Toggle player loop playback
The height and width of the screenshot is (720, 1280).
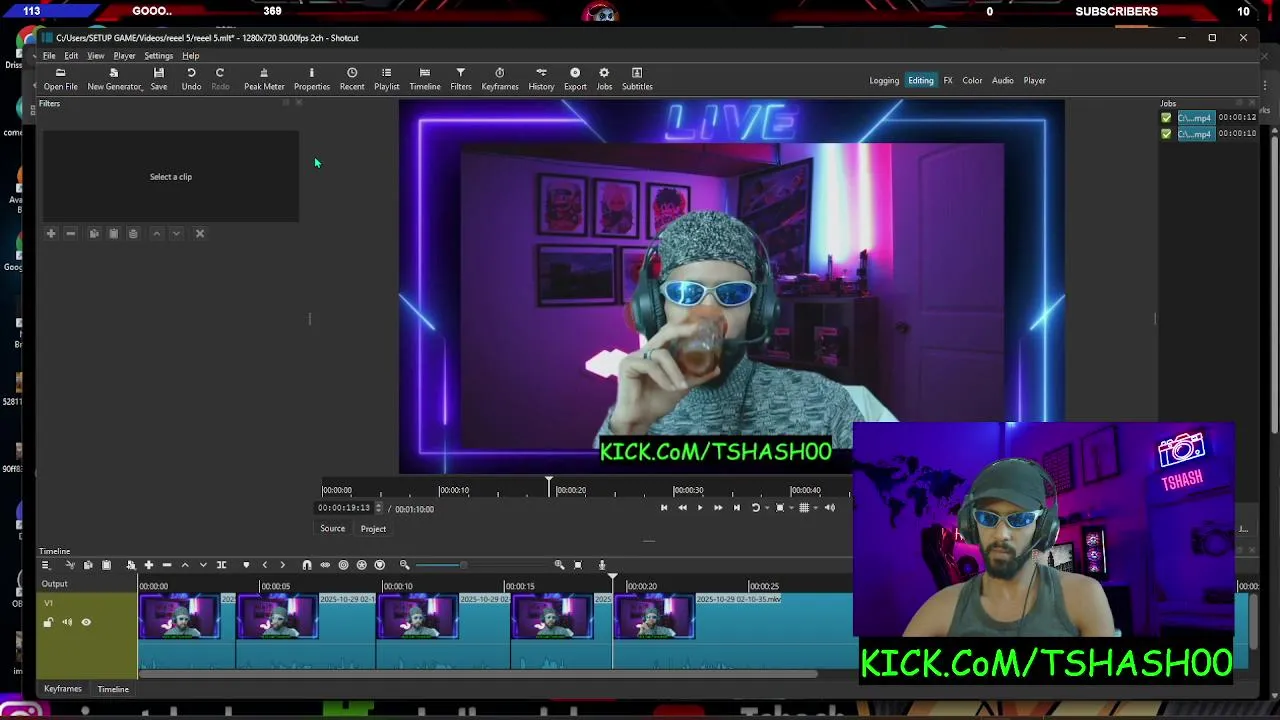point(756,508)
